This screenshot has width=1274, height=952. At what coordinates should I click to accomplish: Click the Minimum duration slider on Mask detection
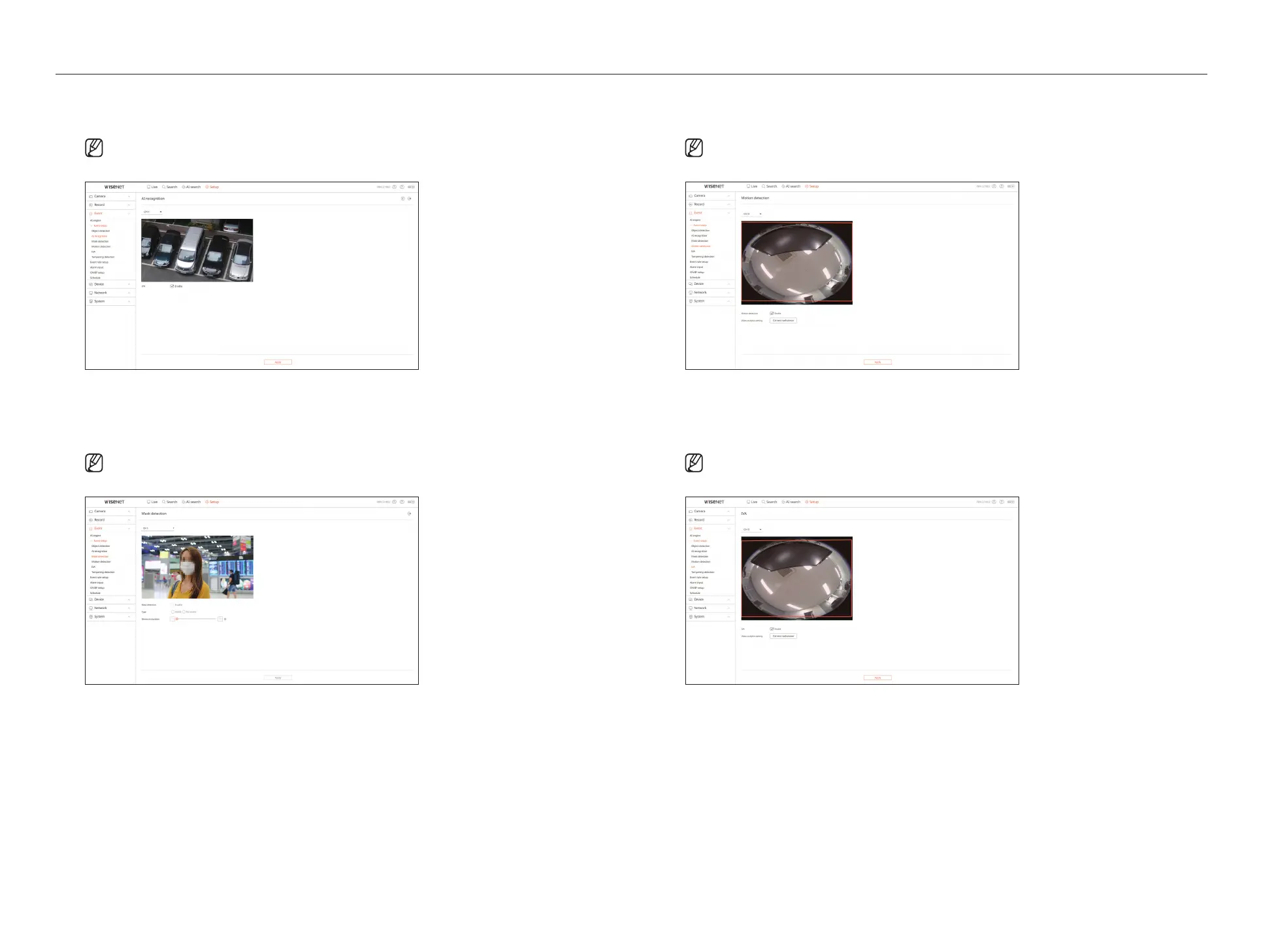point(196,619)
